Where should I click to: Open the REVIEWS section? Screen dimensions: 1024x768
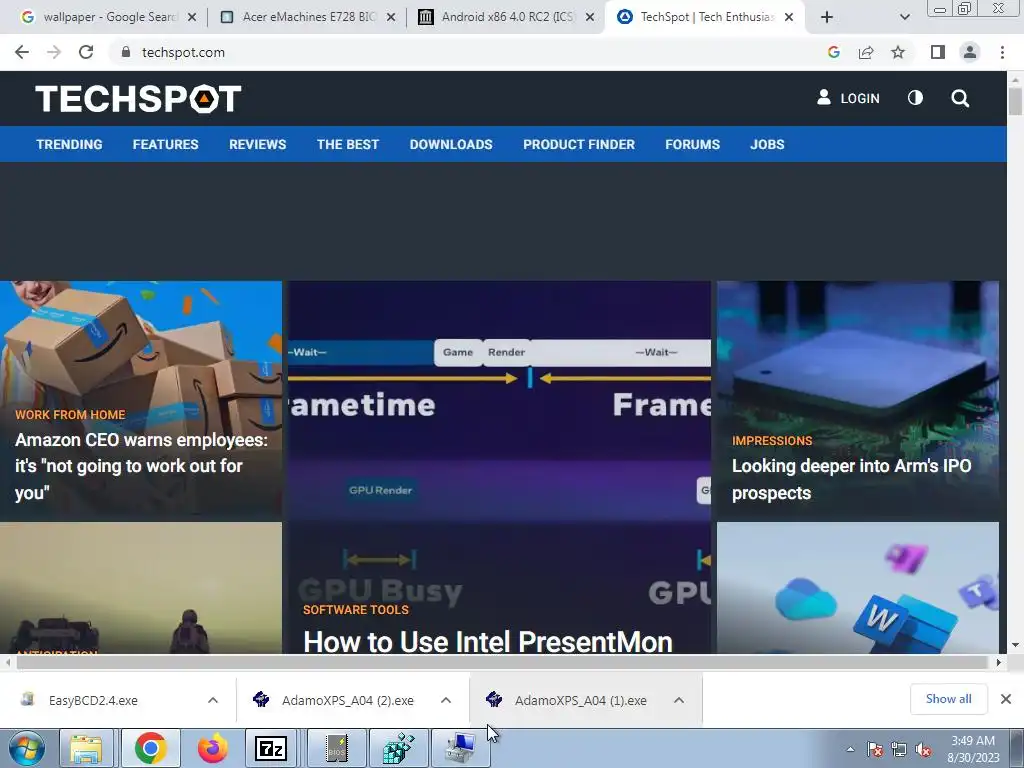(x=257, y=144)
